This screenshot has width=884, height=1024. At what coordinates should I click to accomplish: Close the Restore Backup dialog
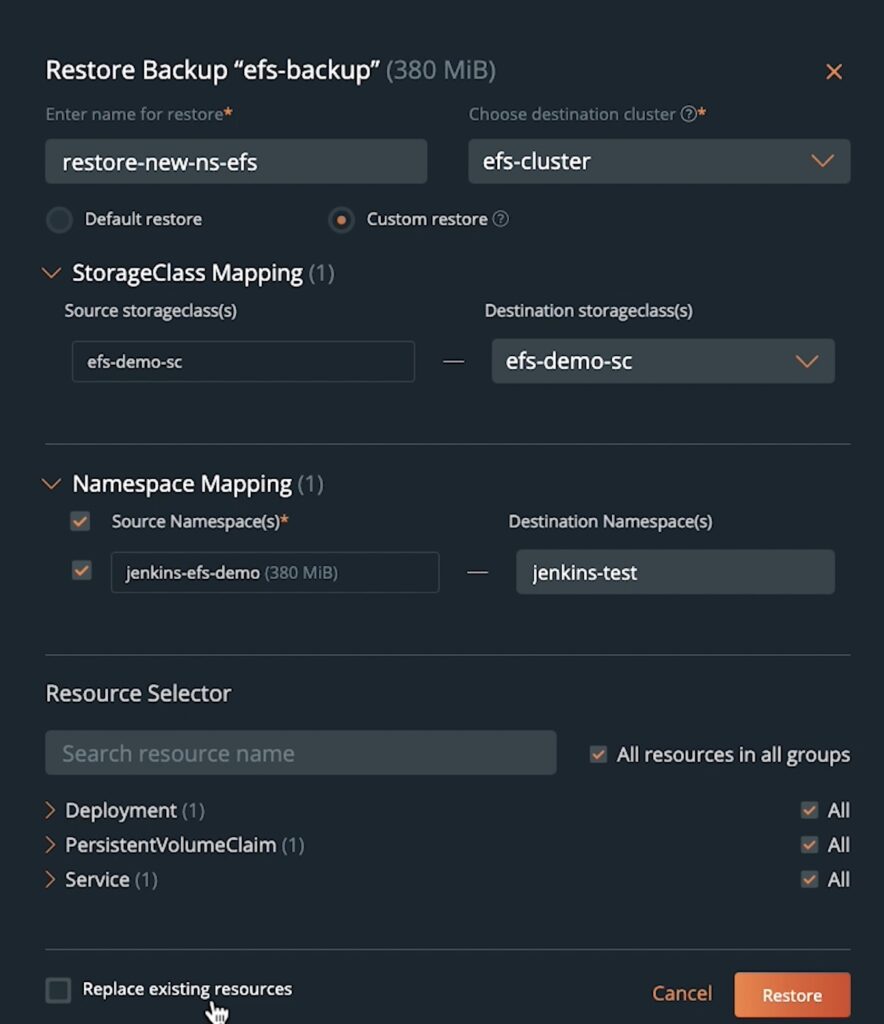[x=833, y=72]
